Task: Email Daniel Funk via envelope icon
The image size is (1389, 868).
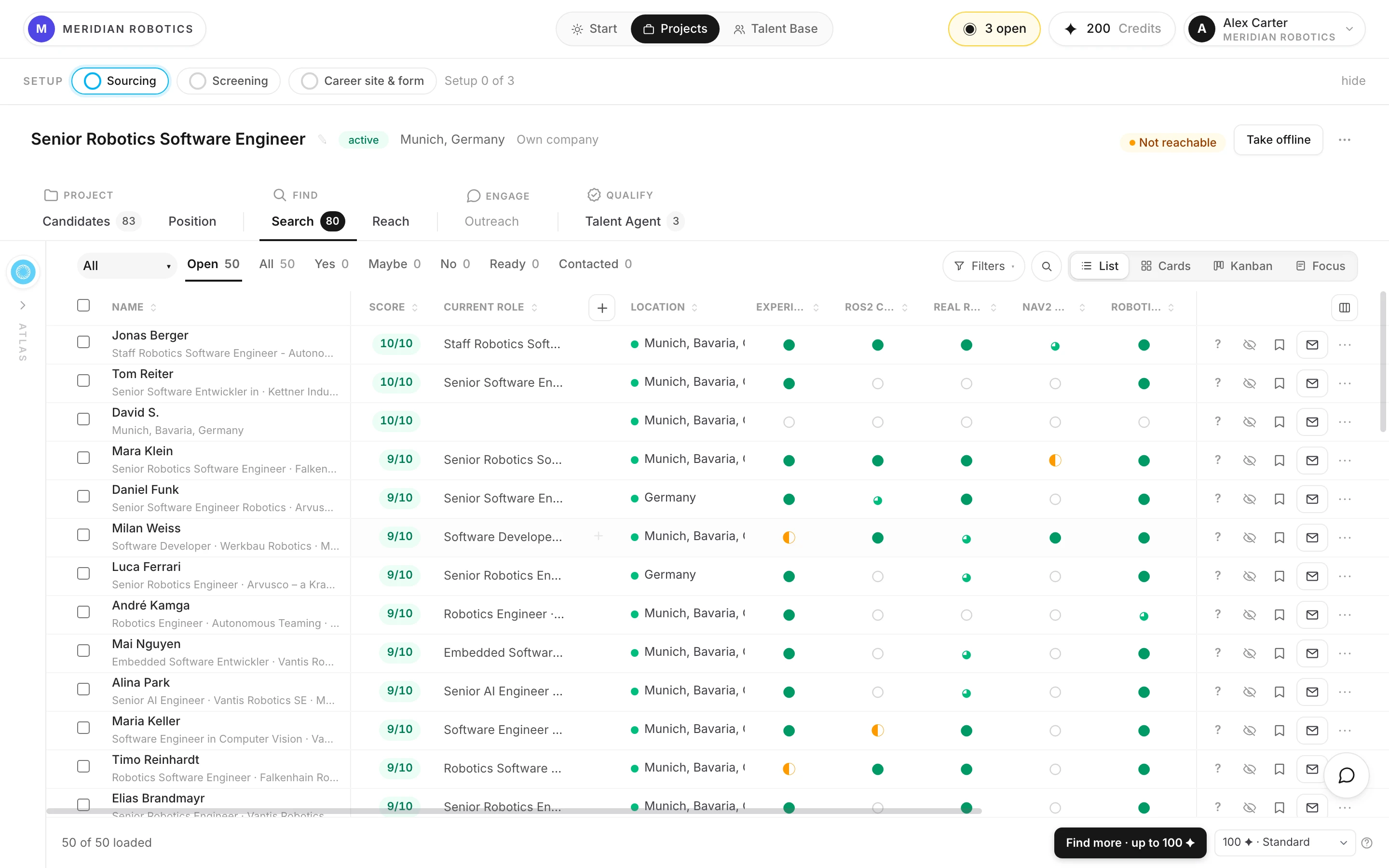Action: (1312, 499)
